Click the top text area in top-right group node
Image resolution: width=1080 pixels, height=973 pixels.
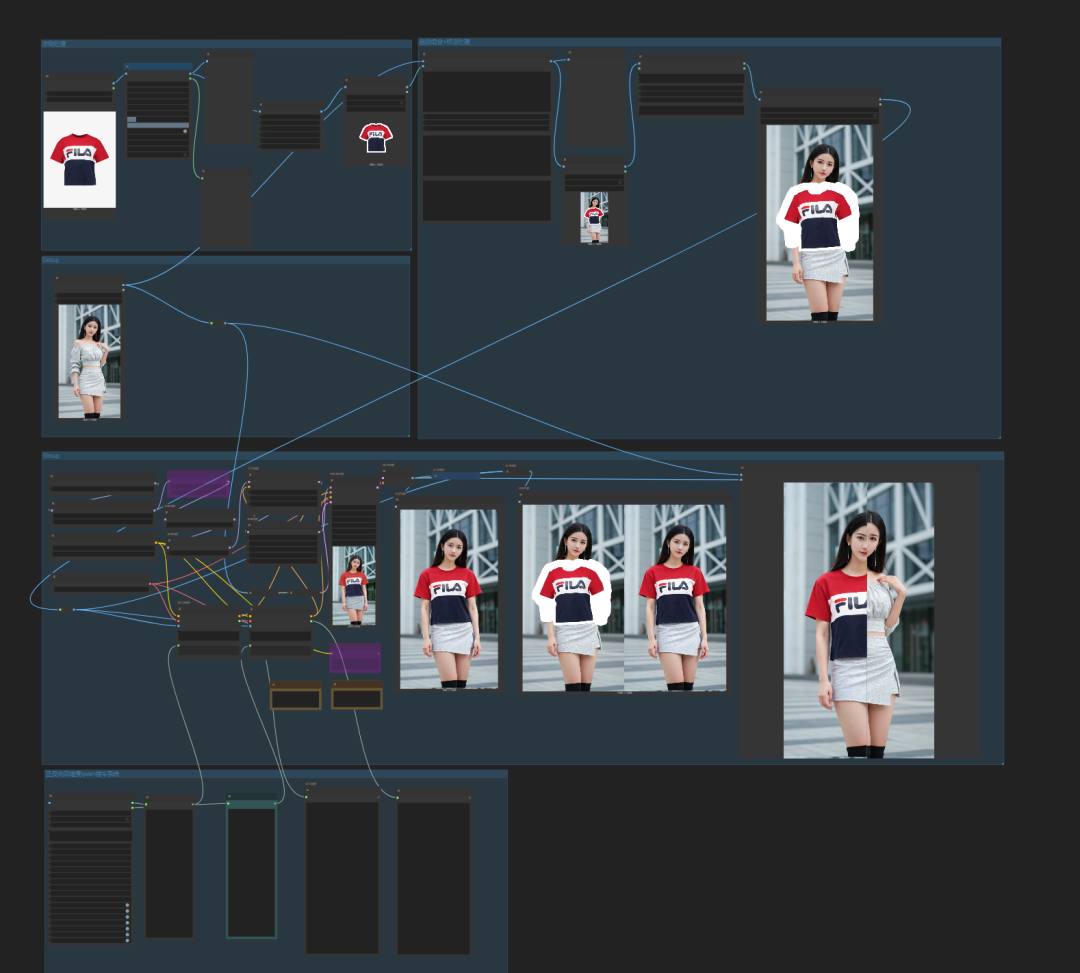click(487, 92)
